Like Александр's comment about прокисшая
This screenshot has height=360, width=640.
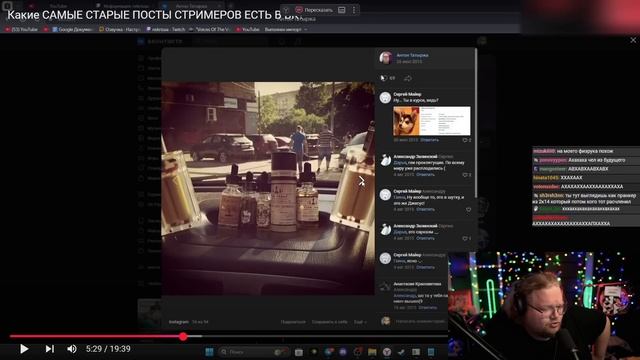pyautogui.click(x=467, y=175)
